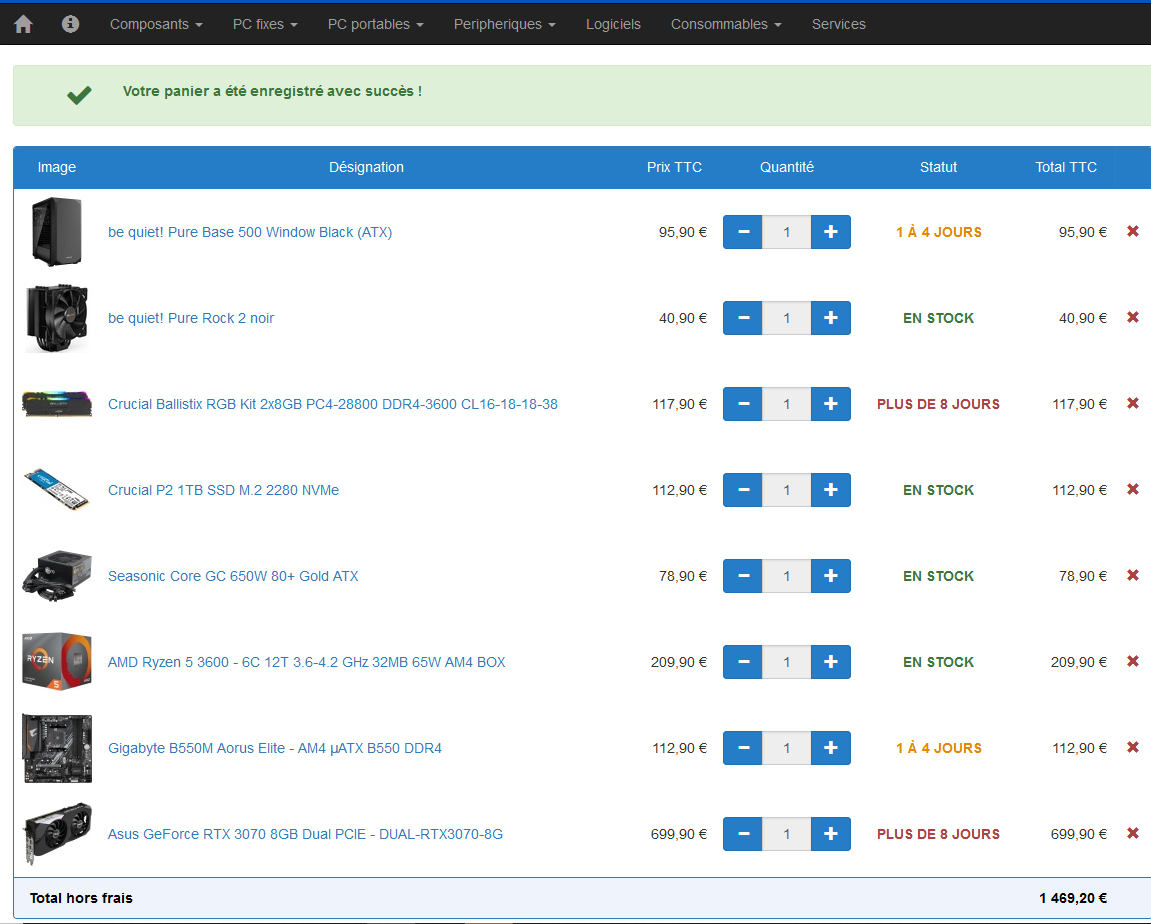1151x924 pixels.
Task: Click the Crucial P2 SSD thumbnail
Action: tap(57, 490)
